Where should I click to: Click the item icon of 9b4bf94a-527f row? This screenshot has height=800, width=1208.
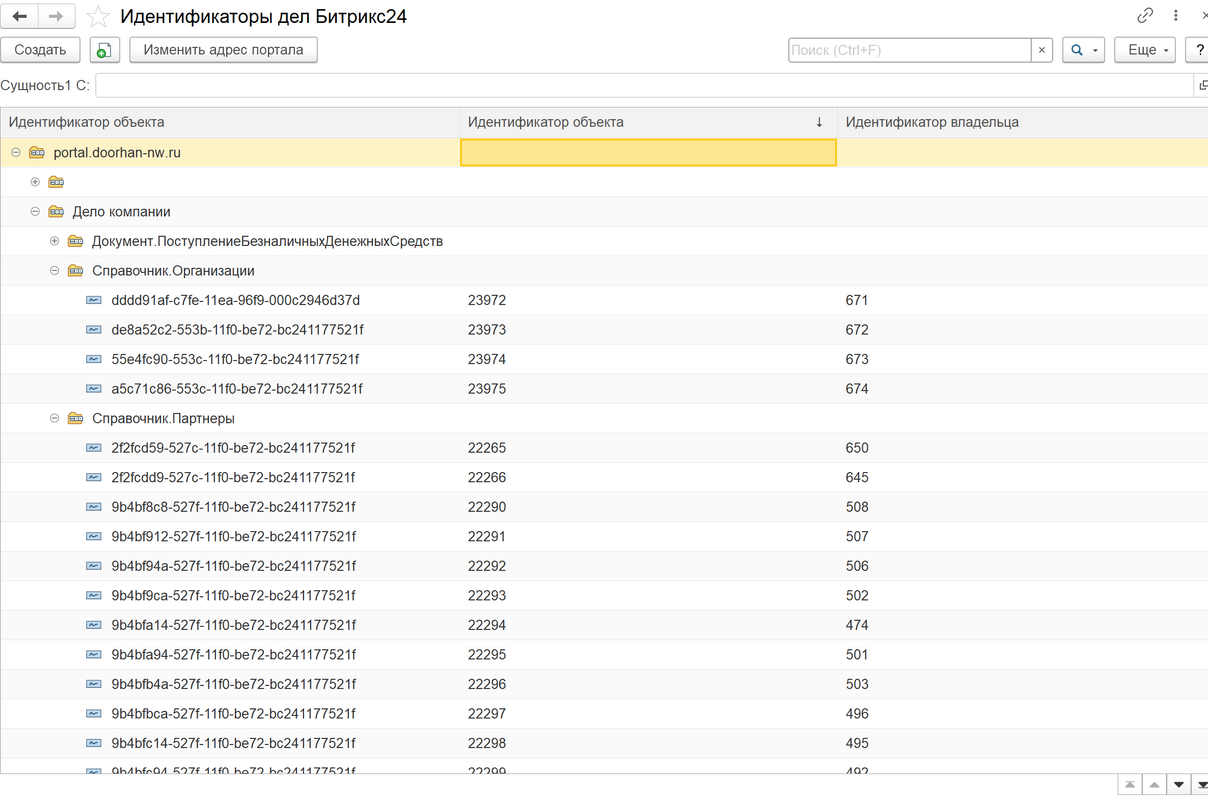(94, 565)
